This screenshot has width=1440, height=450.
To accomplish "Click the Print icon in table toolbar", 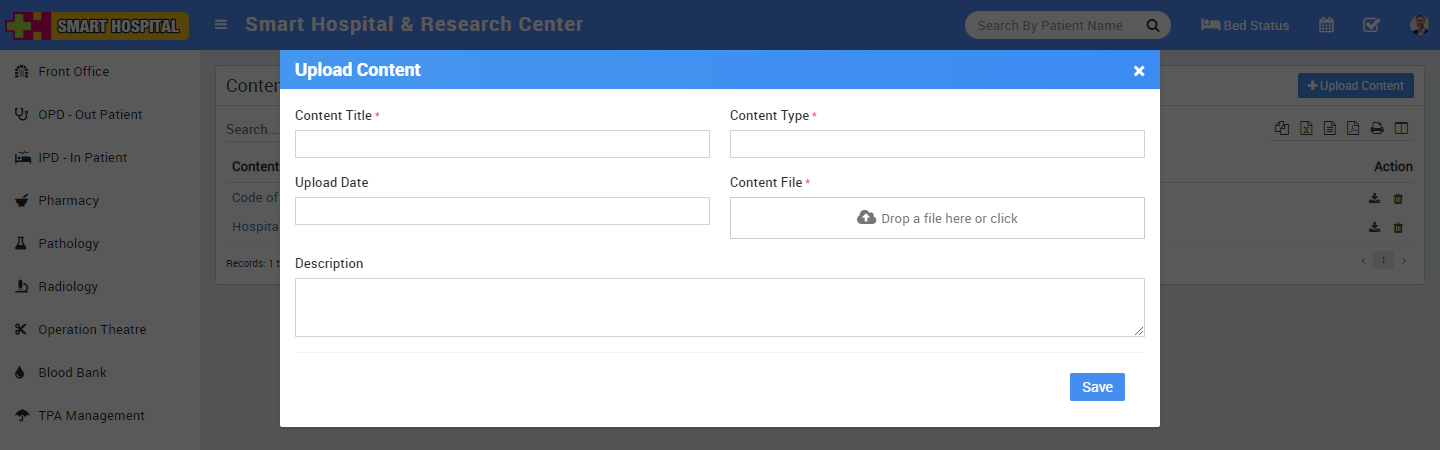I will (1377, 128).
